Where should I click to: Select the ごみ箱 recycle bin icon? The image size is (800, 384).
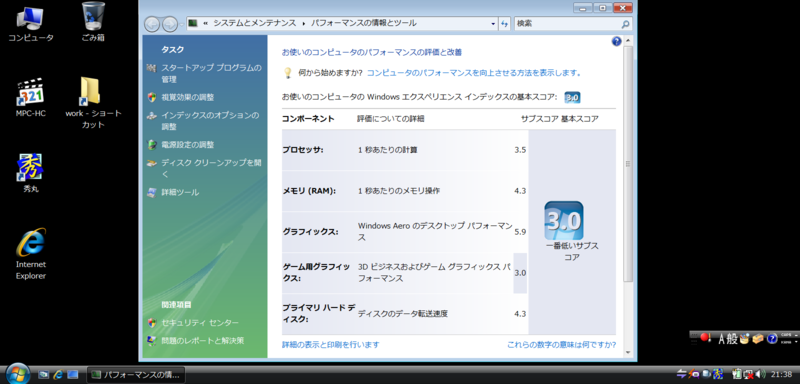click(x=93, y=22)
